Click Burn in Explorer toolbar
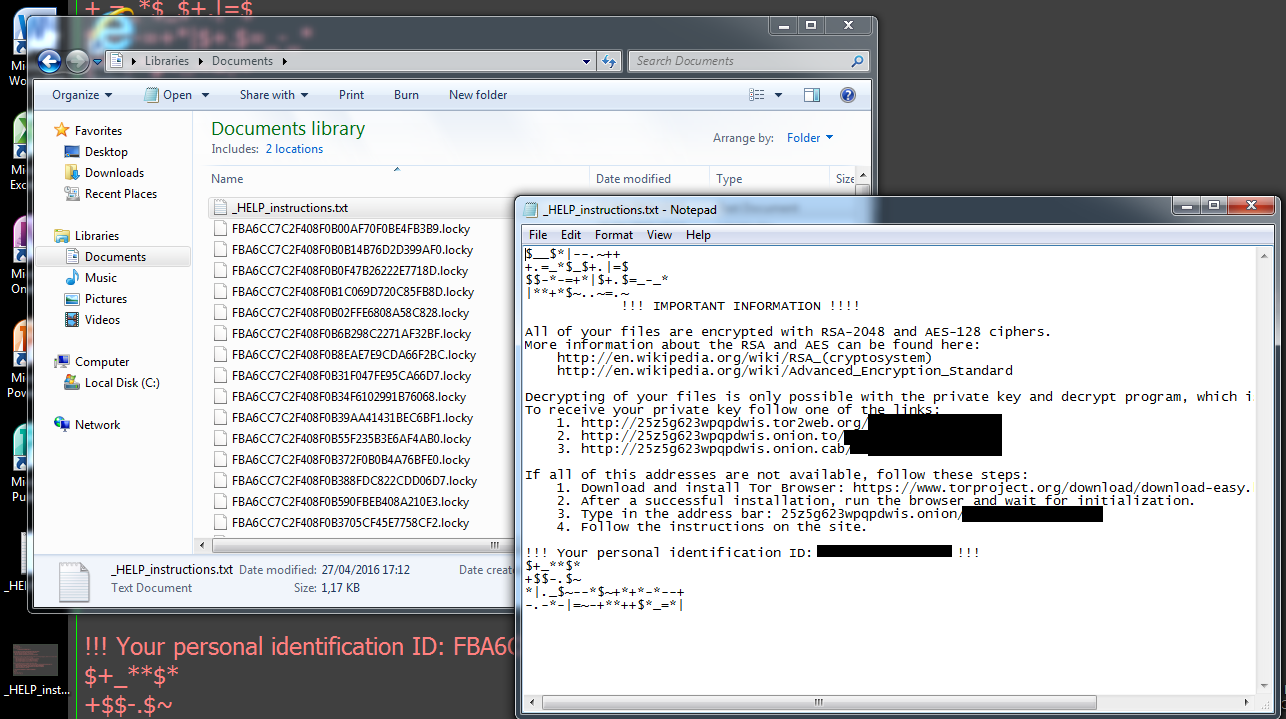This screenshot has width=1286, height=719. coord(406,95)
